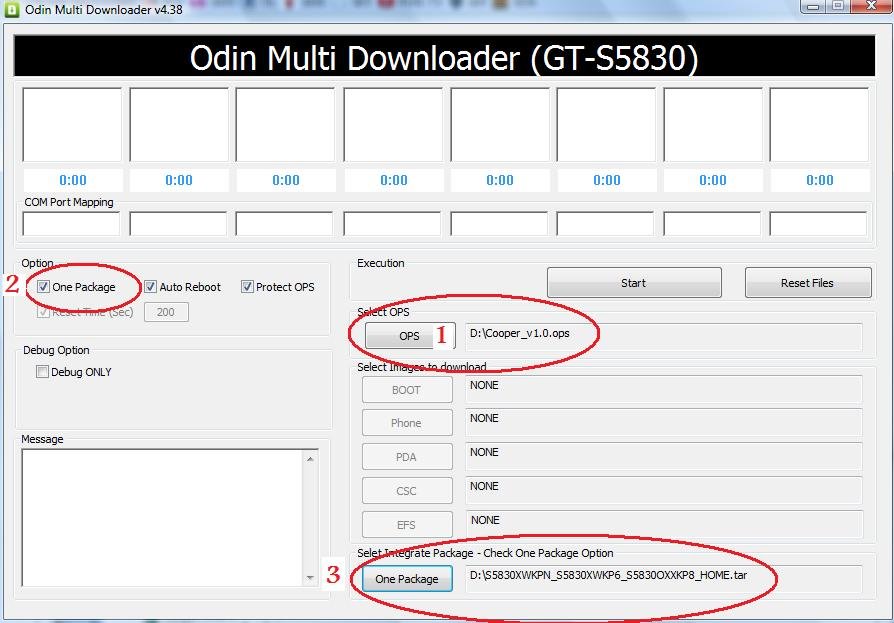Click the Reset Files button
The width and height of the screenshot is (894, 623).
808,283
